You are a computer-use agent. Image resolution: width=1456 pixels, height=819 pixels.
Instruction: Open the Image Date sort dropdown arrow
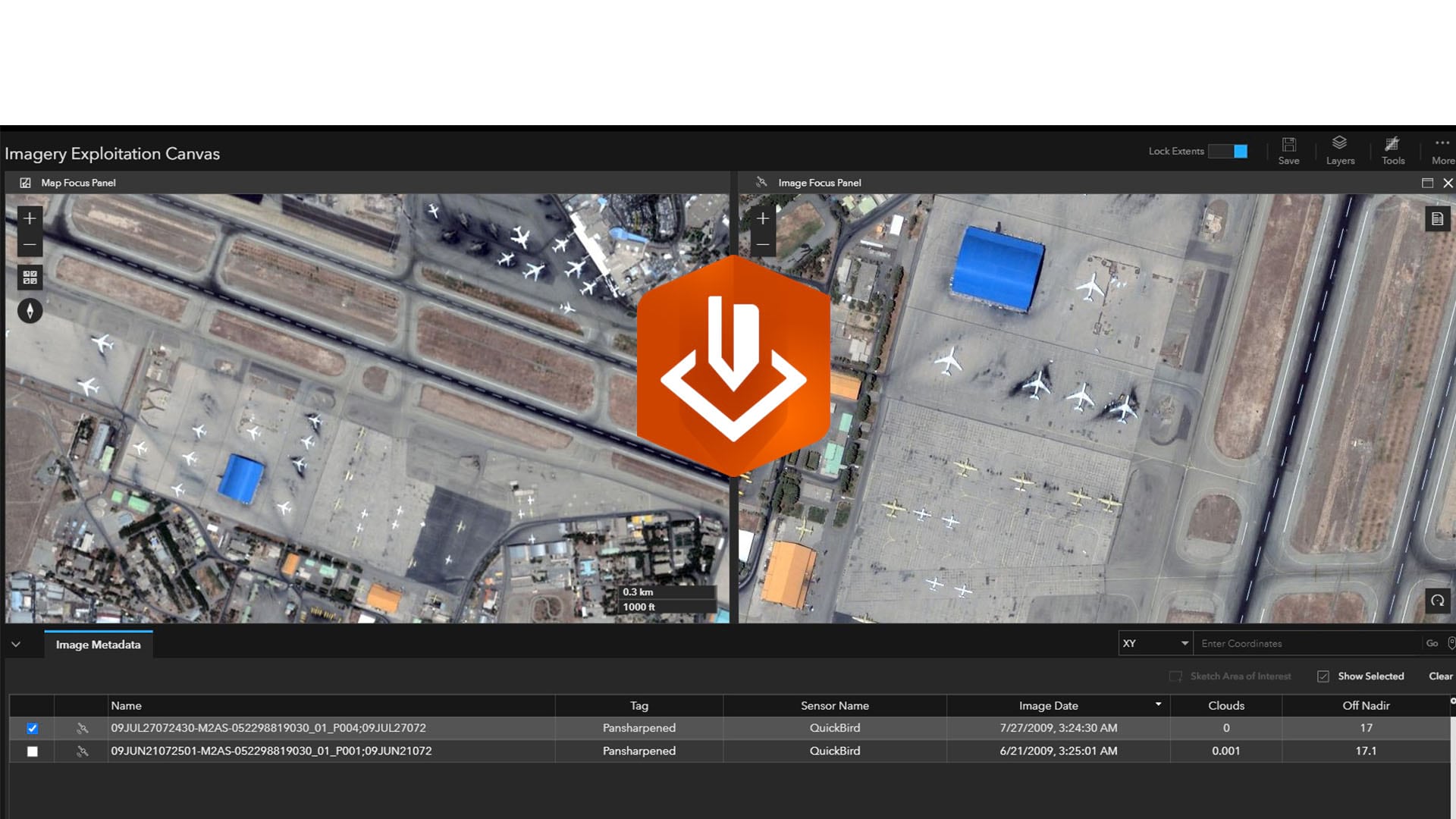click(x=1157, y=704)
